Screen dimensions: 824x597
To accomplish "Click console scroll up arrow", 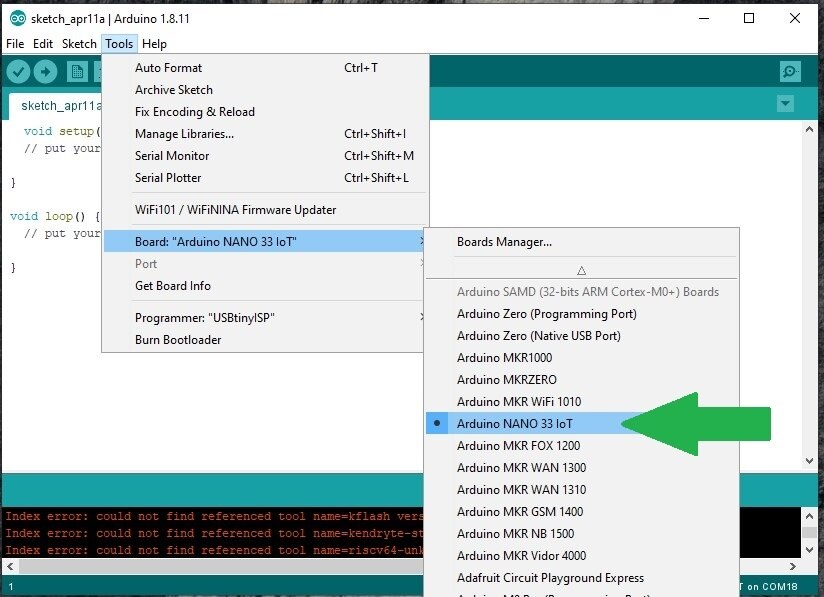I will click(809, 516).
